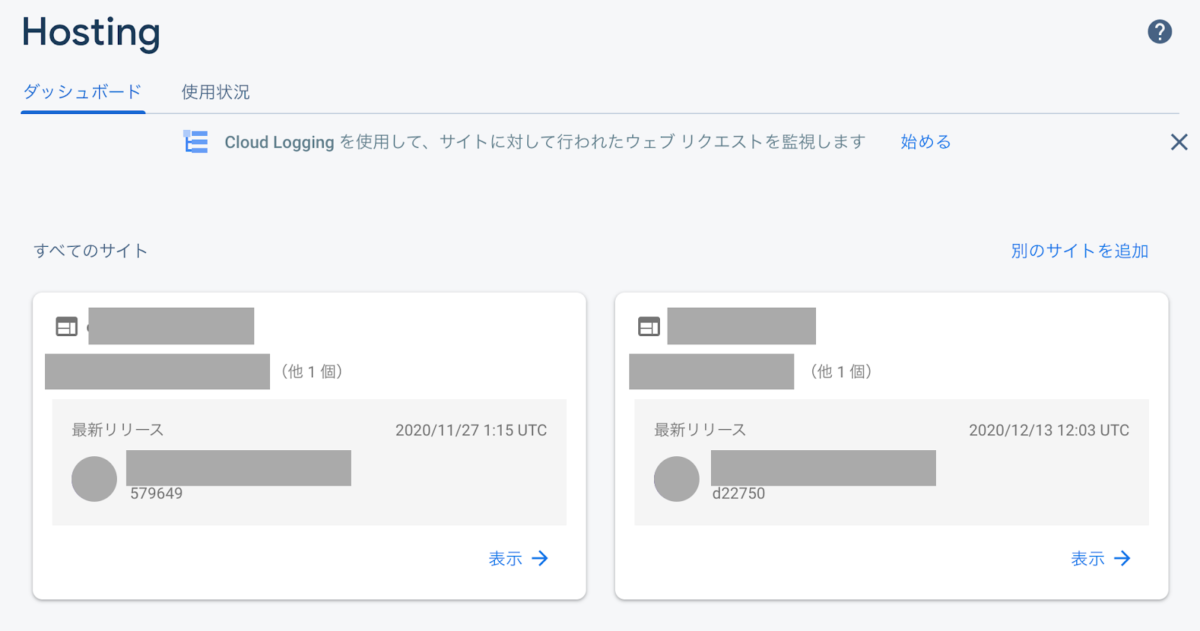Click 始める to set up Cloud Logging
1200x631 pixels.
pyautogui.click(x=924, y=141)
